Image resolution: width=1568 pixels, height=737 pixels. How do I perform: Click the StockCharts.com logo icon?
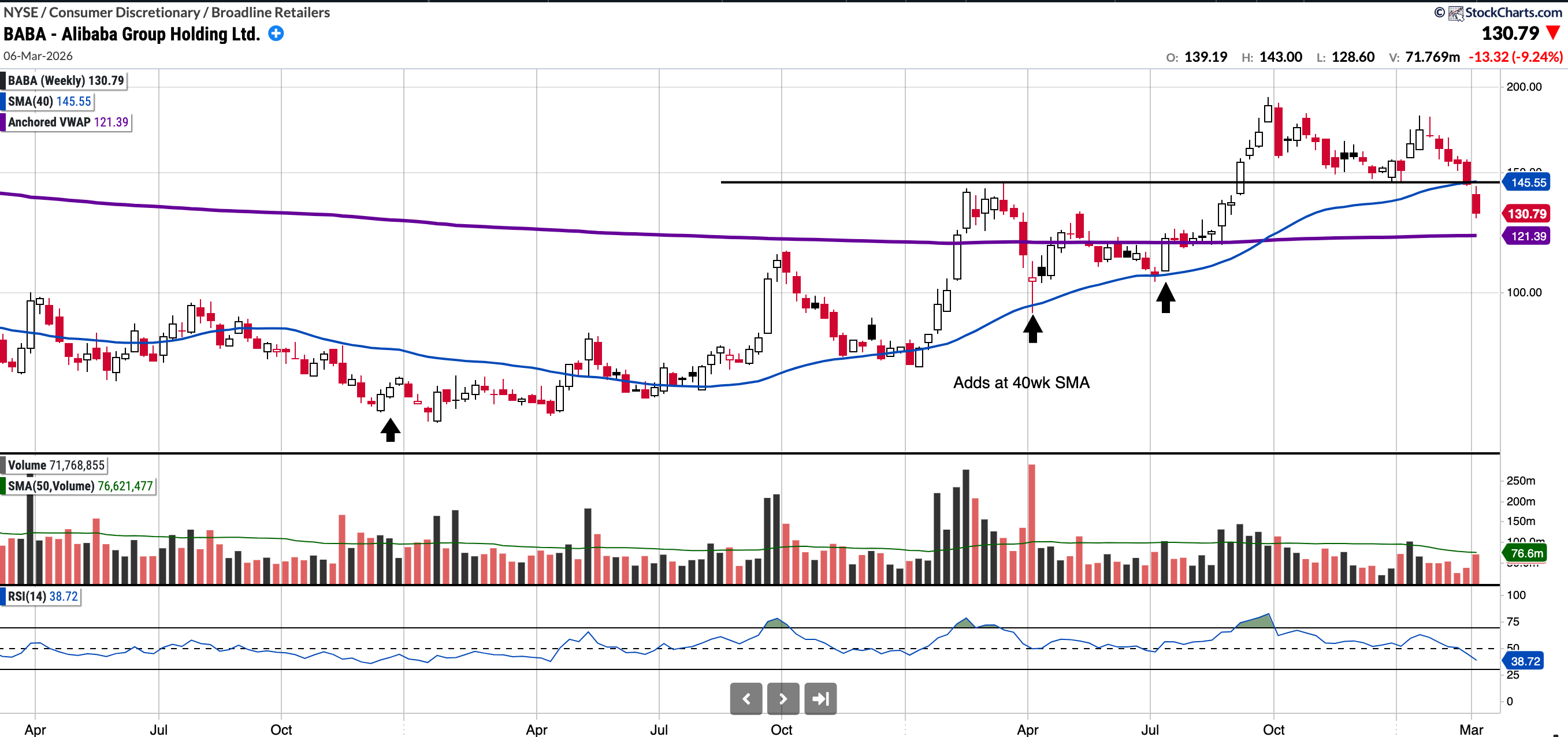point(1455,13)
